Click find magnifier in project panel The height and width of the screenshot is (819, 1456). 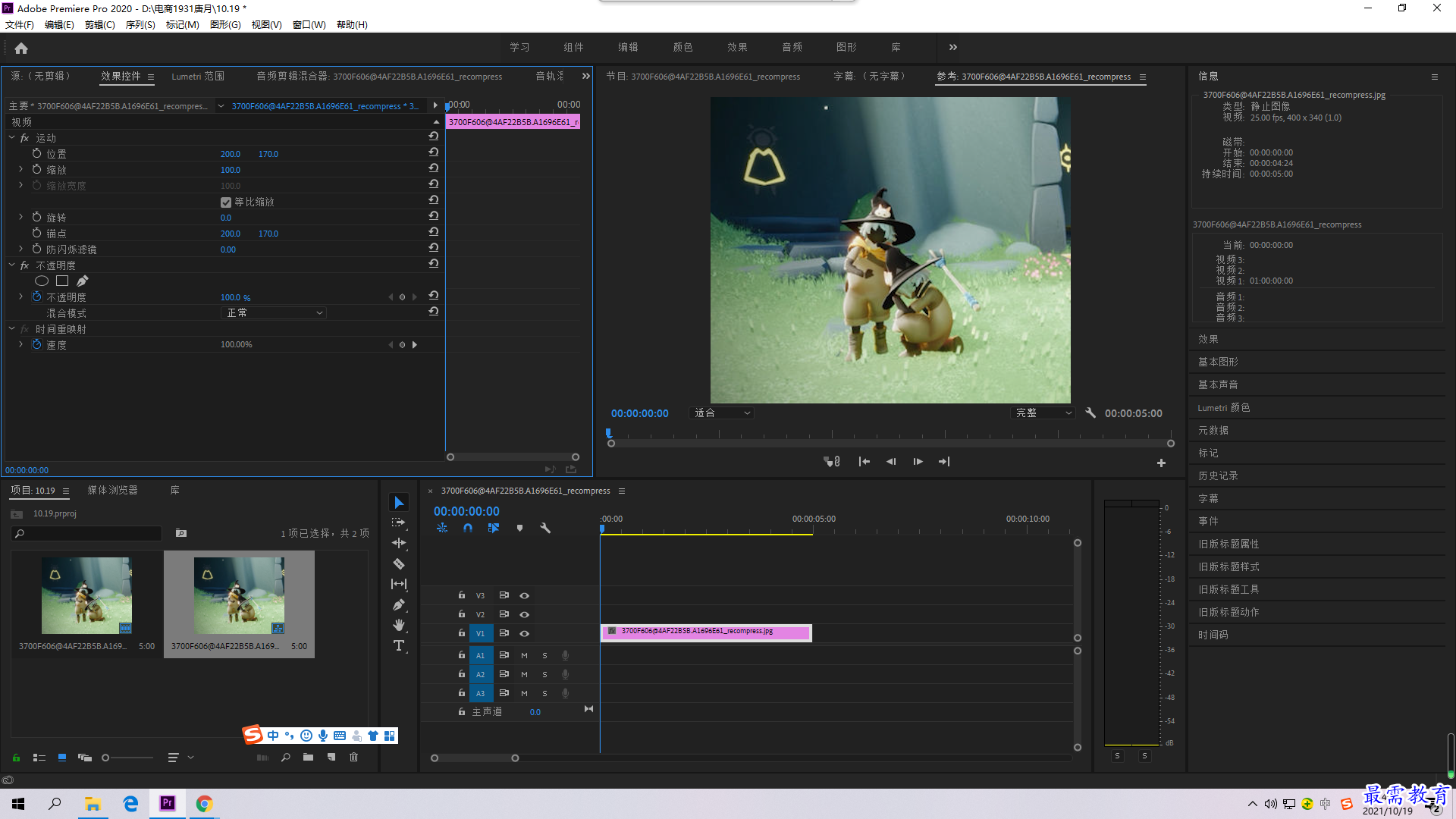pos(286,757)
